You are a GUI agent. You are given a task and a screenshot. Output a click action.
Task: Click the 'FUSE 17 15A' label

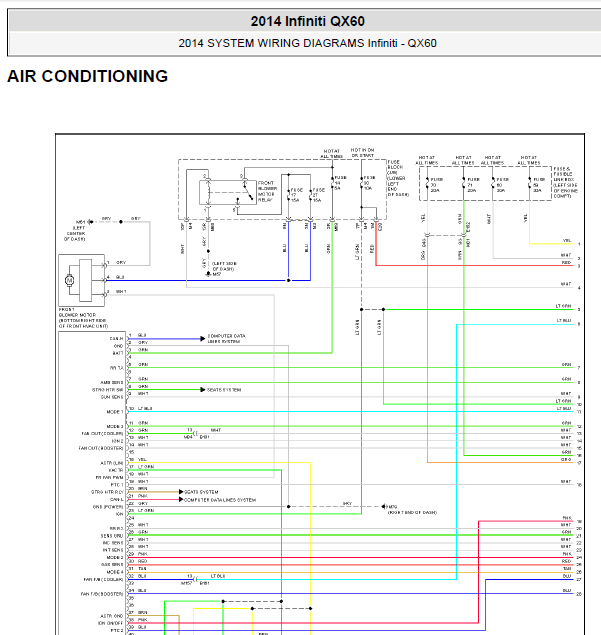coord(296,195)
